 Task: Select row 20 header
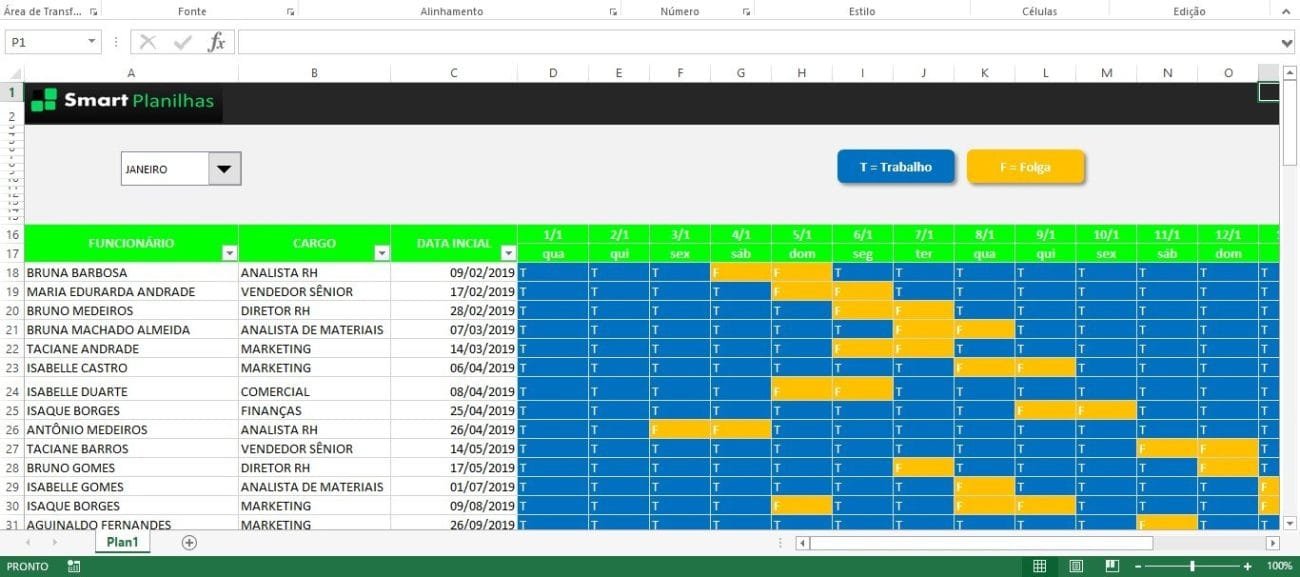coord(12,311)
